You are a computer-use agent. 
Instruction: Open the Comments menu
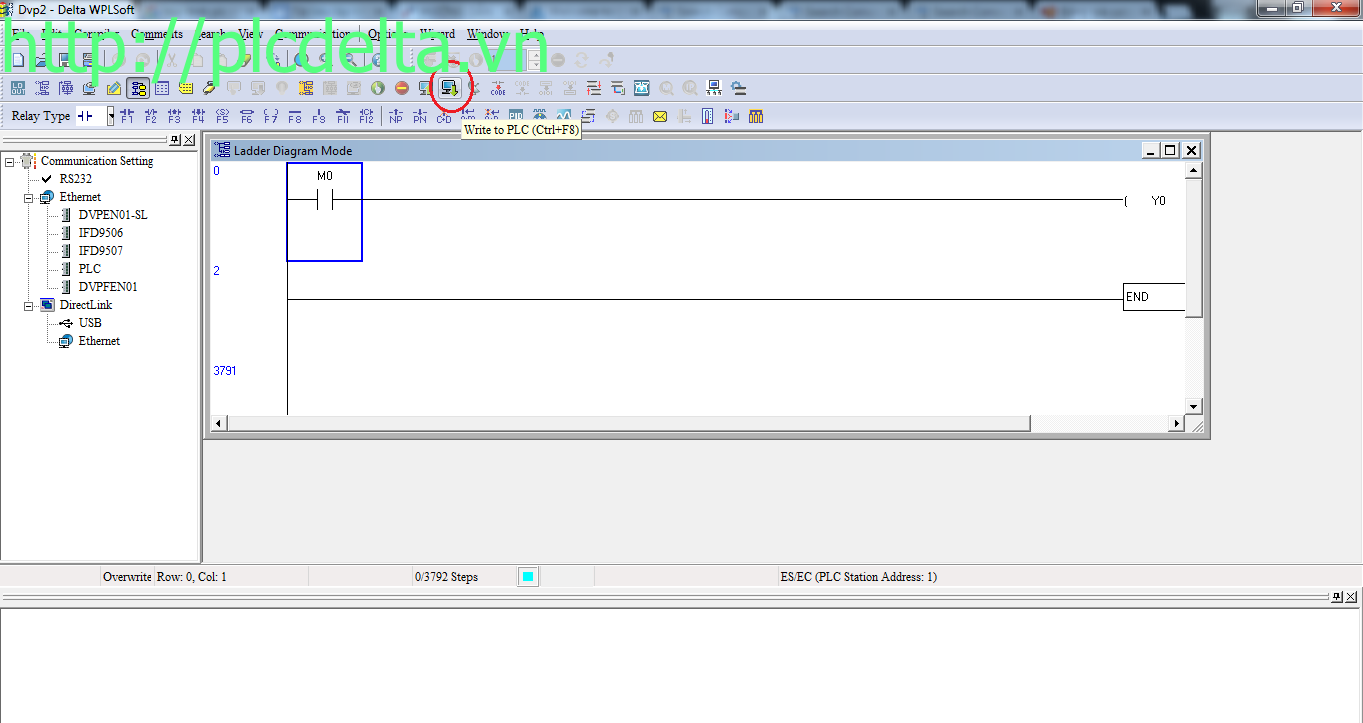point(157,34)
